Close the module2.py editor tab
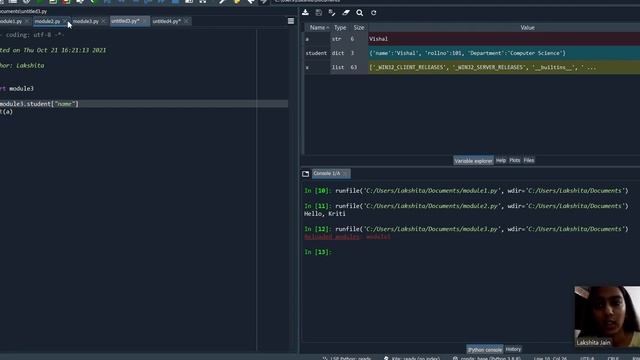The height and width of the screenshot is (360, 640). 65,21
